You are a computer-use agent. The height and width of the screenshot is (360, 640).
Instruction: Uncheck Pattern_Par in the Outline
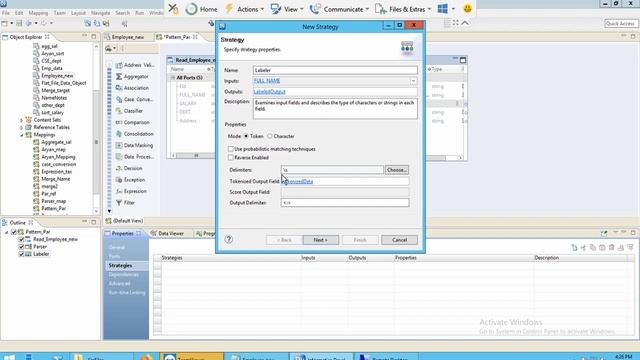click(14, 232)
